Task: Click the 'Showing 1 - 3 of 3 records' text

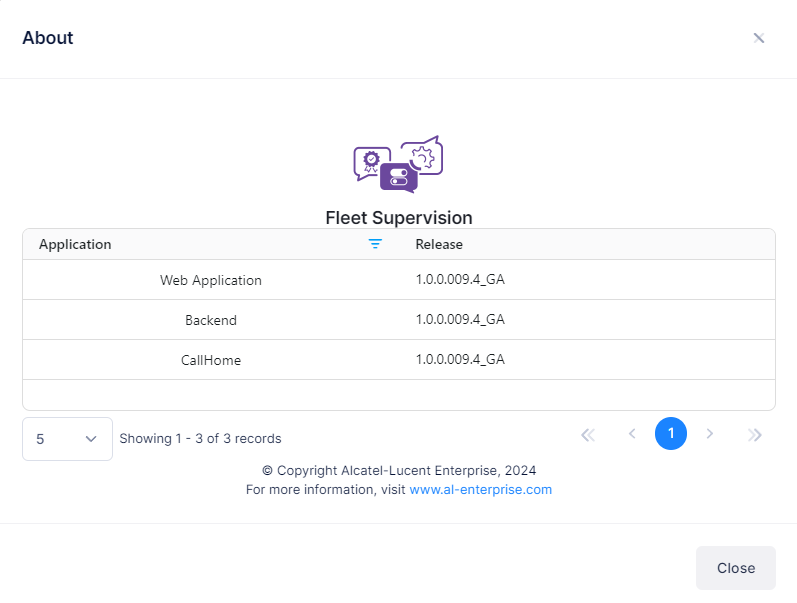Action: (x=200, y=439)
